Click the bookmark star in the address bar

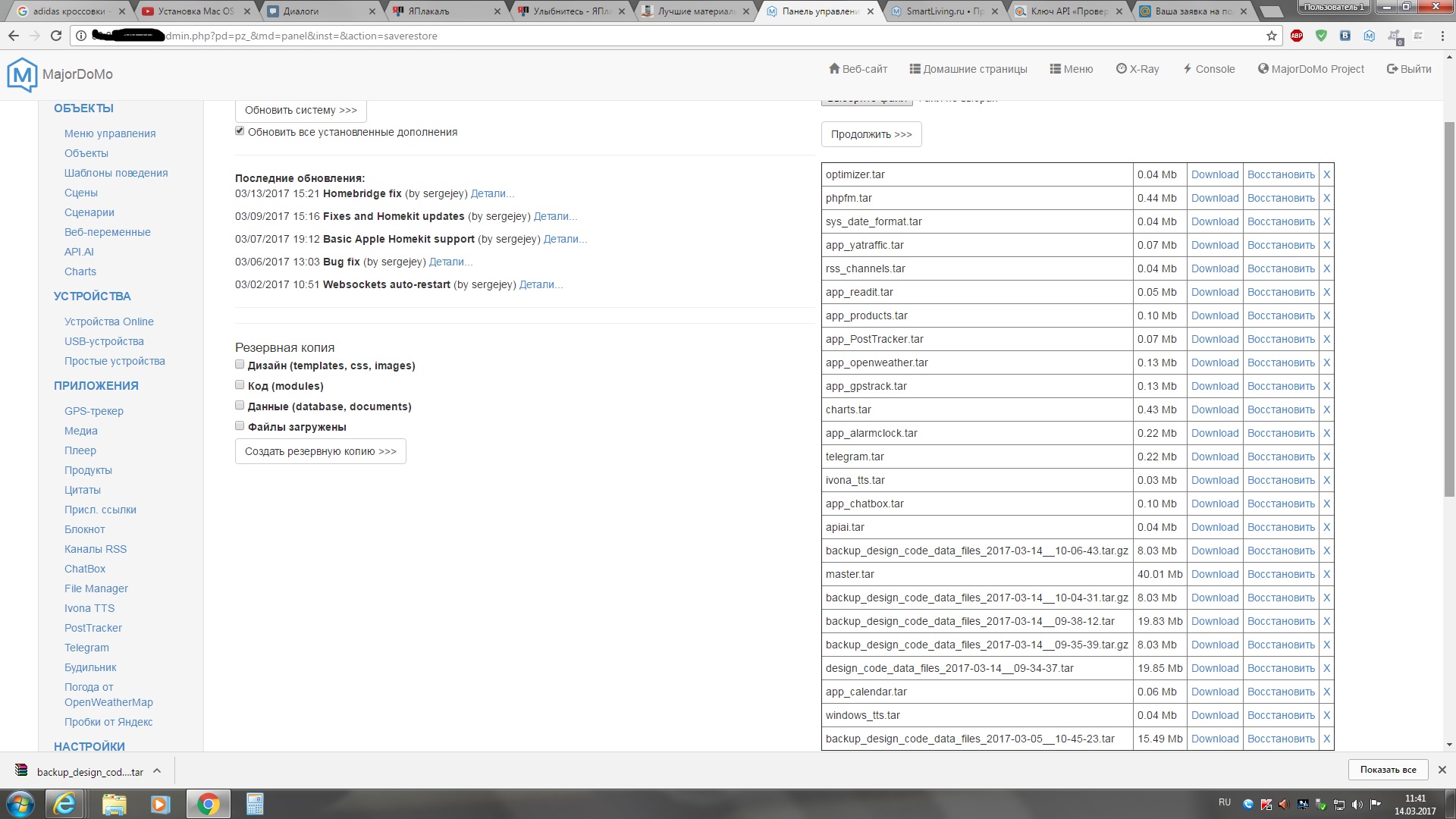(1272, 36)
